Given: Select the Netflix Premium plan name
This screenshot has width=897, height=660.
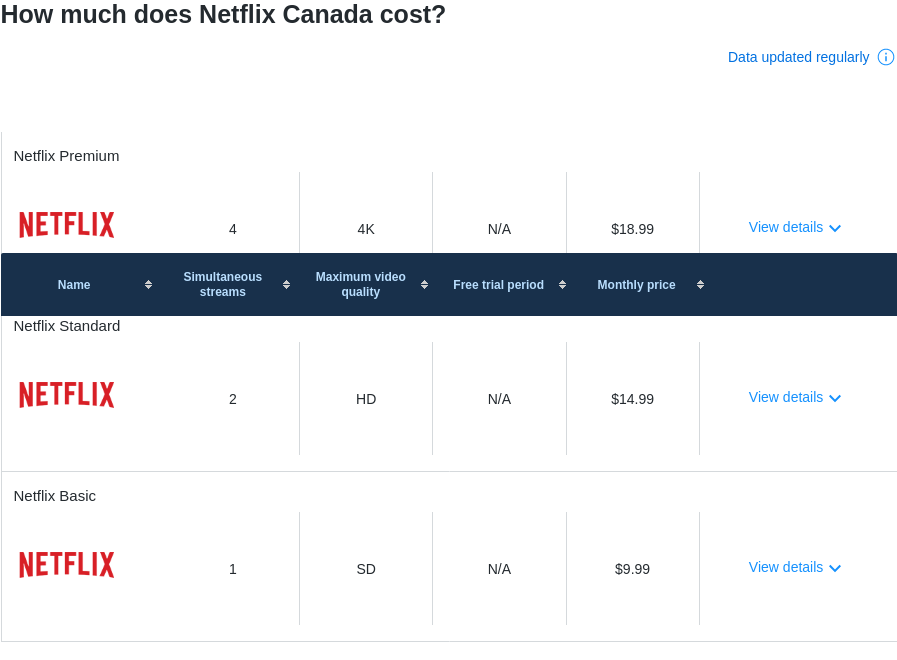Looking at the screenshot, I should point(66,156).
